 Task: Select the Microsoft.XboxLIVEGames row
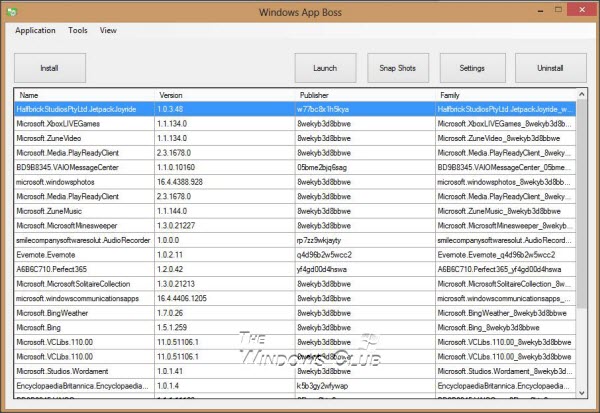(x=295, y=124)
